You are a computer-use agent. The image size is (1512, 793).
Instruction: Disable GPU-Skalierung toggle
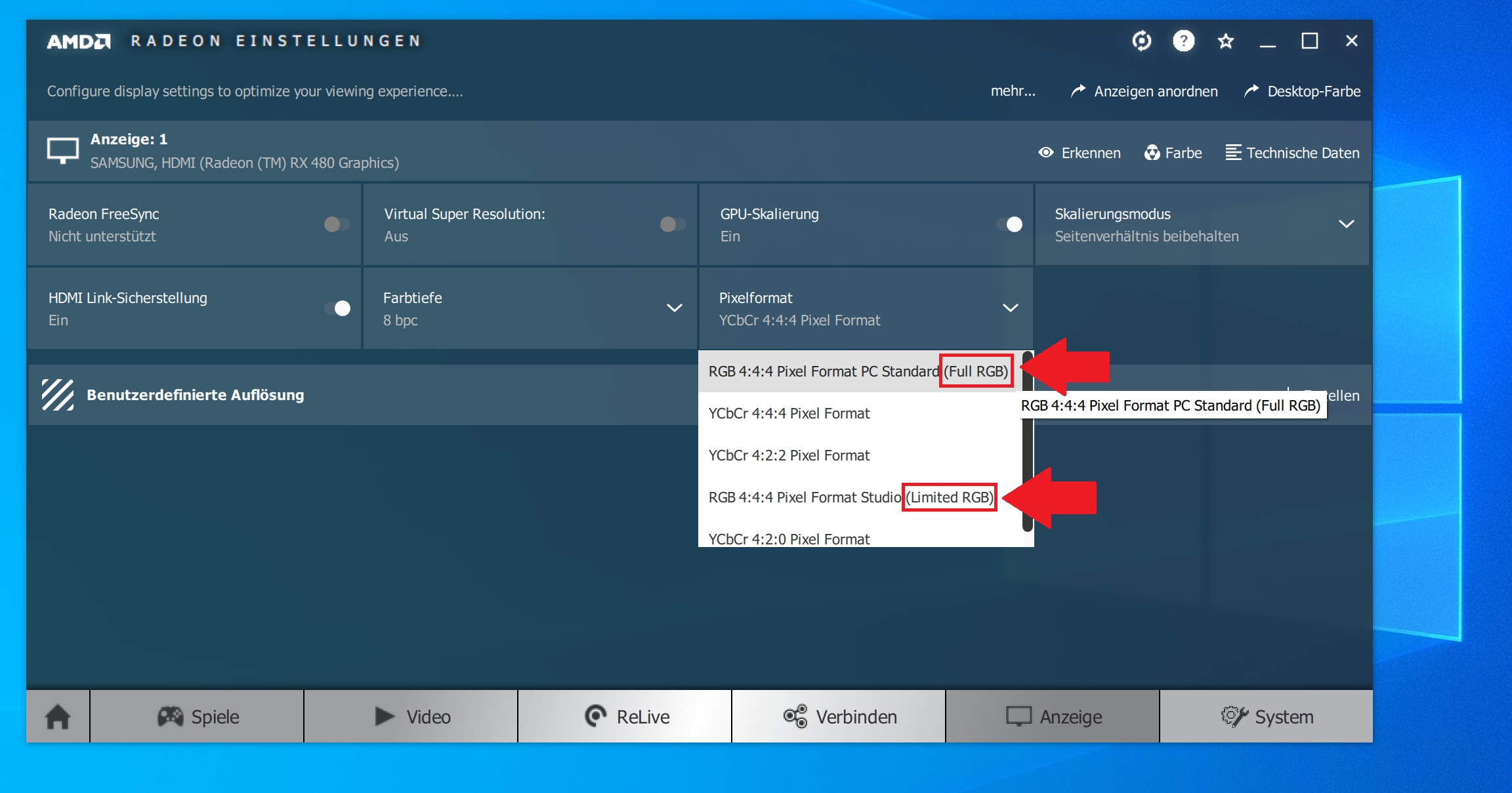point(1009,224)
